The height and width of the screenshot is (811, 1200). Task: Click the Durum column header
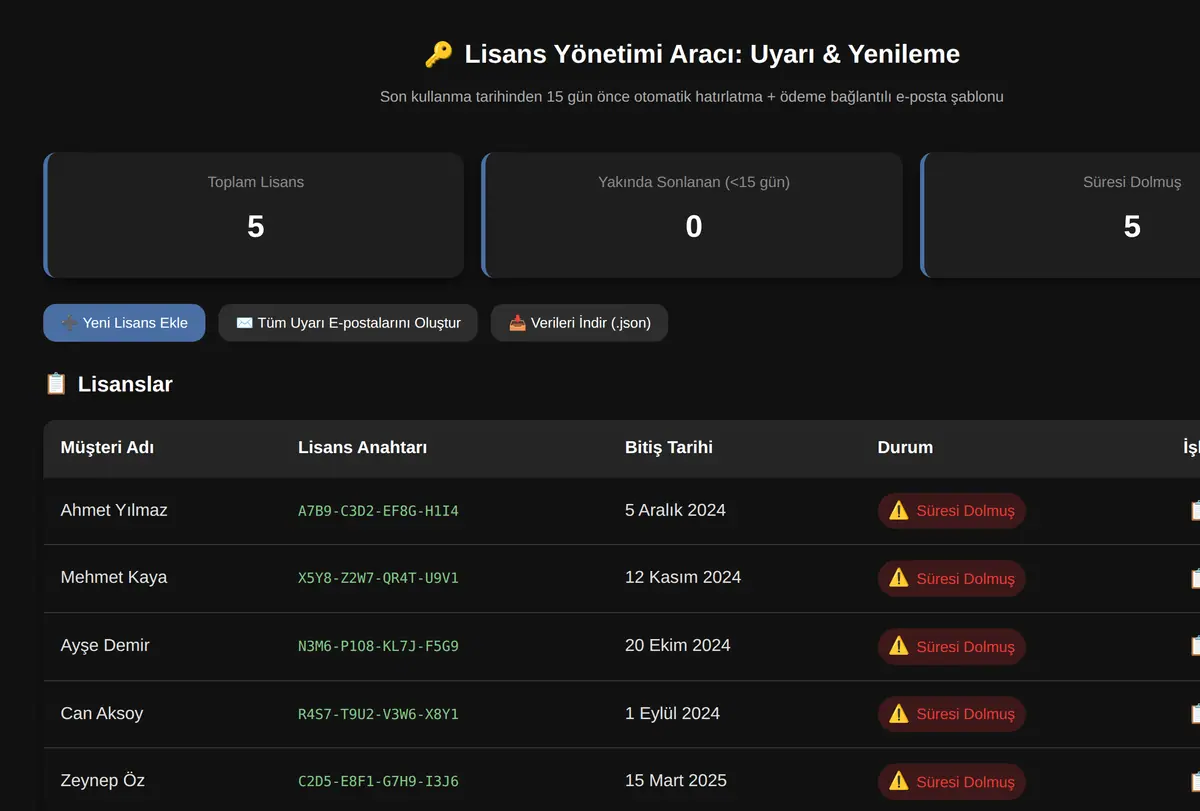tap(905, 447)
